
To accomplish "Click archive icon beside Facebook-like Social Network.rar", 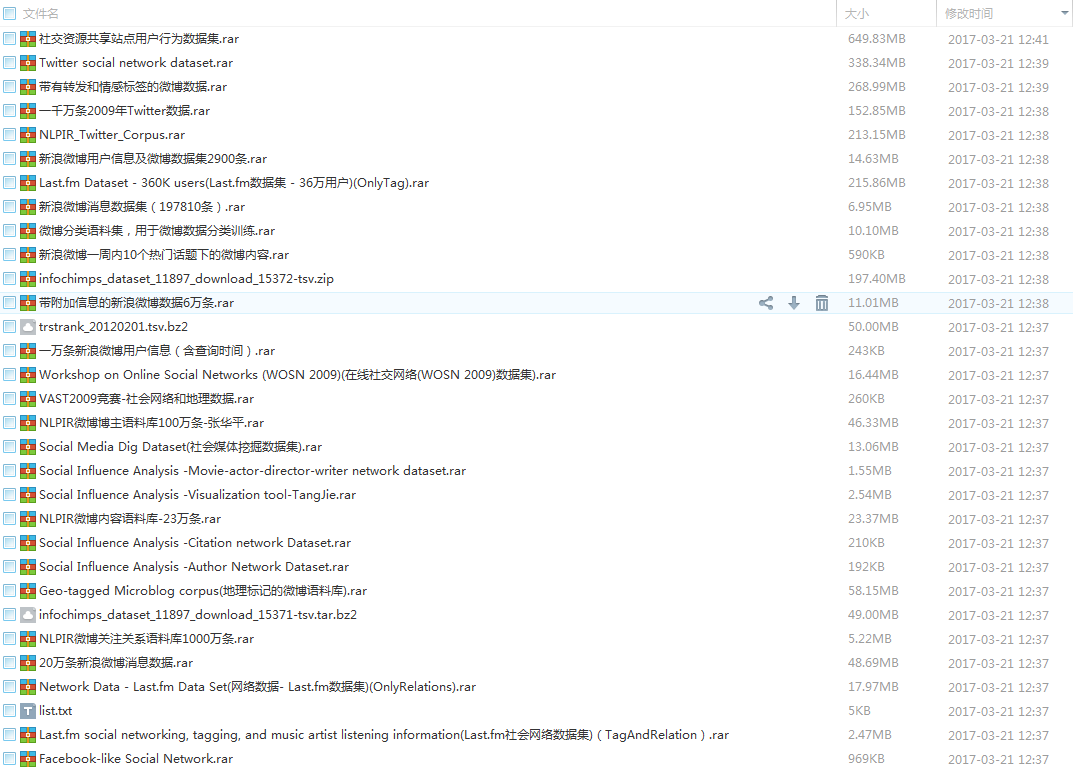I will pyautogui.click(x=28, y=759).
